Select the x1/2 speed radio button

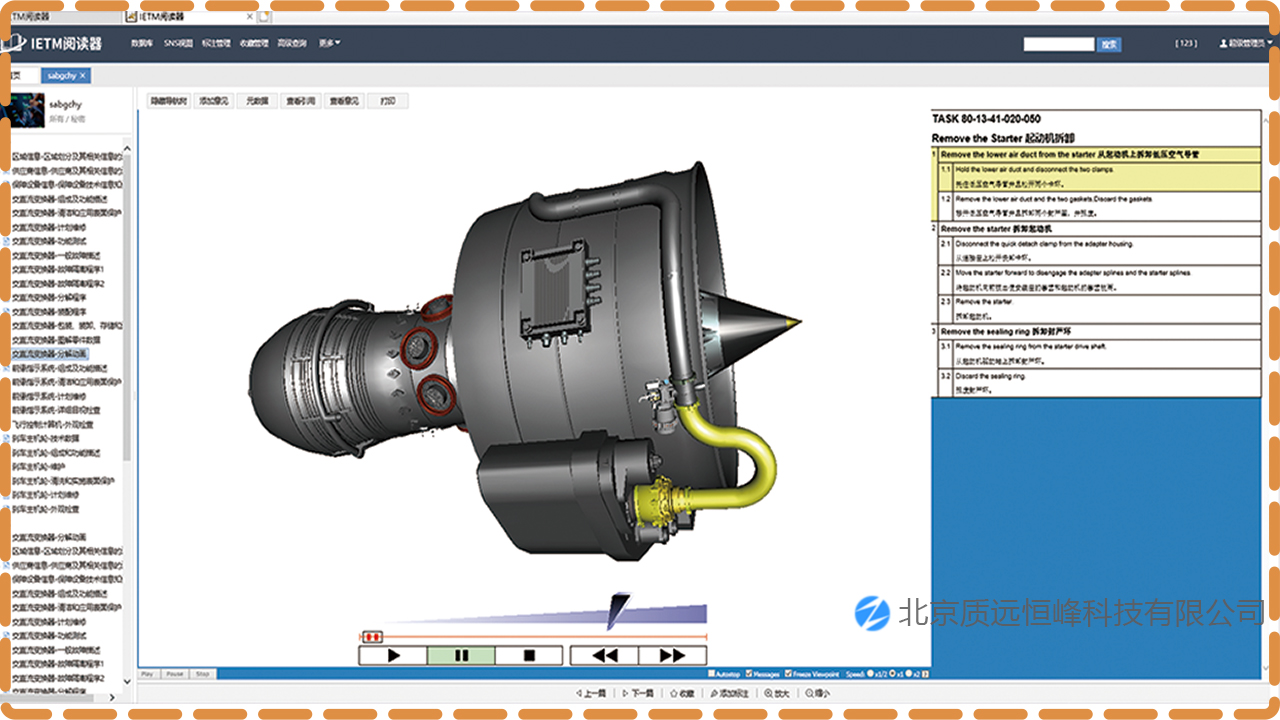point(870,674)
